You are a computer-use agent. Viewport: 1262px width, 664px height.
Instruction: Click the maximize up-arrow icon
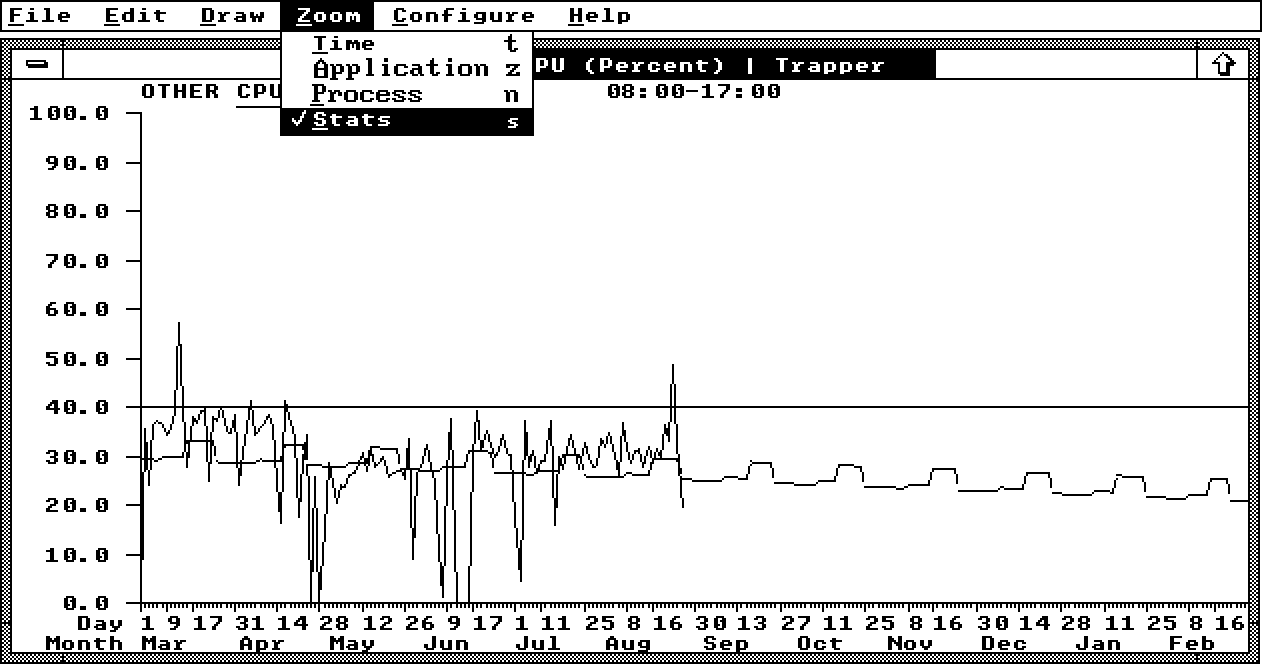click(1223, 65)
